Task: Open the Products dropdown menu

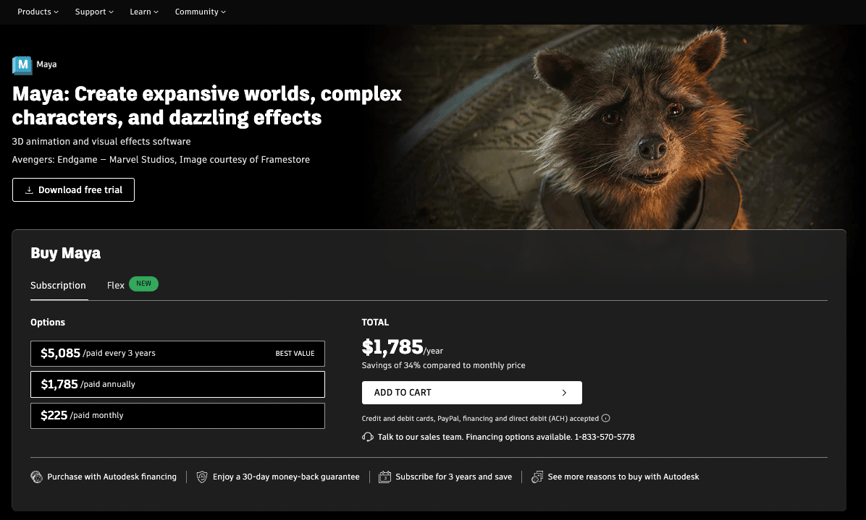Action: pos(38,12)
